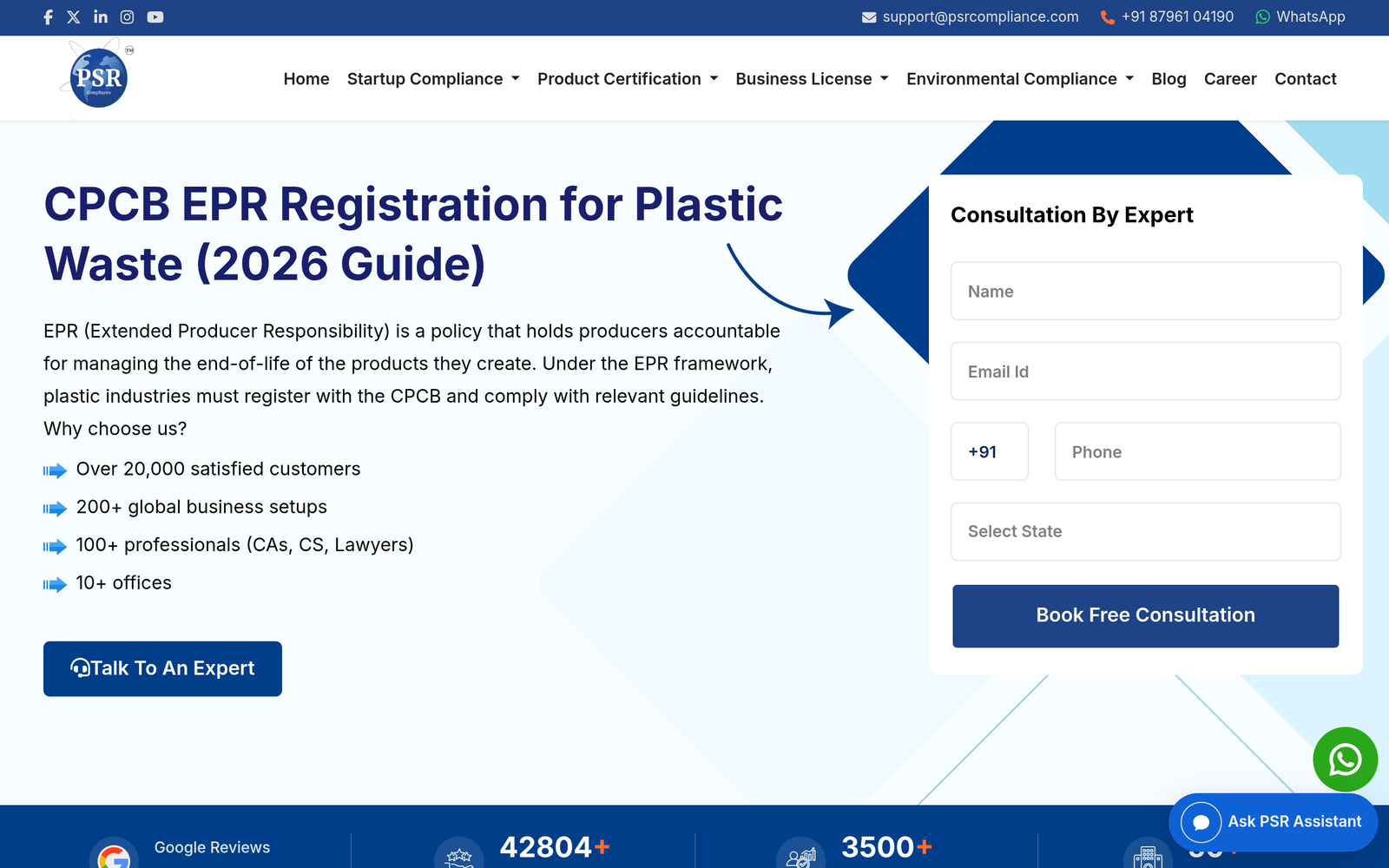Viewport: 1389px width, 868px height.
Task: Open the X (Twitter) profile icon
Action: tap(74, 16)
